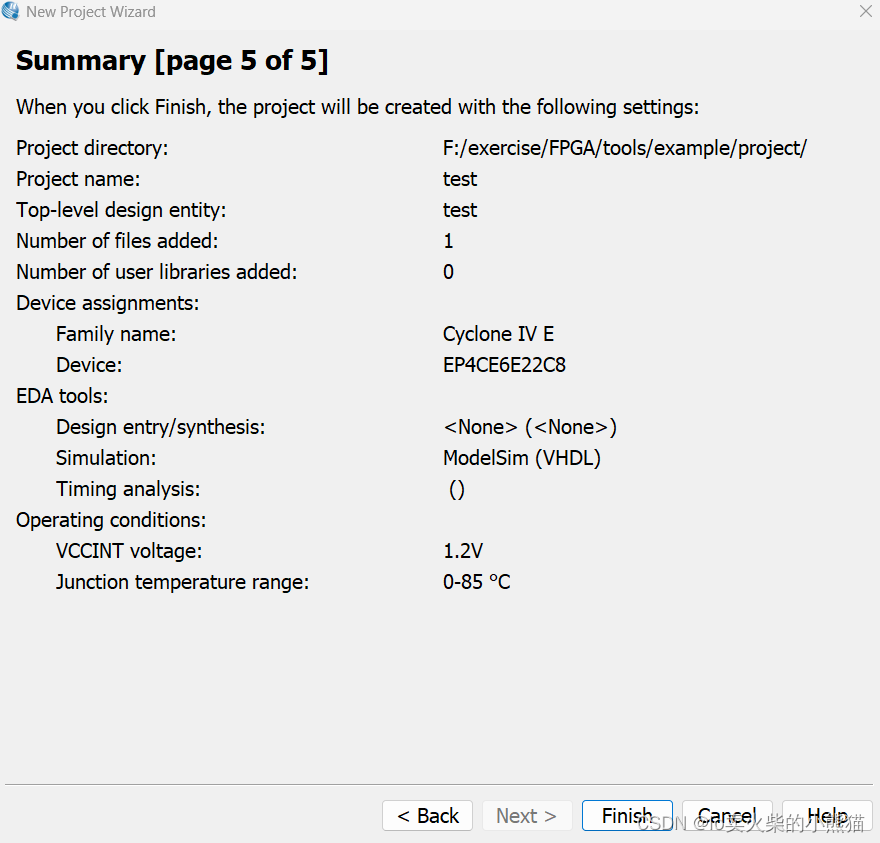Cancel the New Project Wizard
880x843 pixels.
point(727,816)
